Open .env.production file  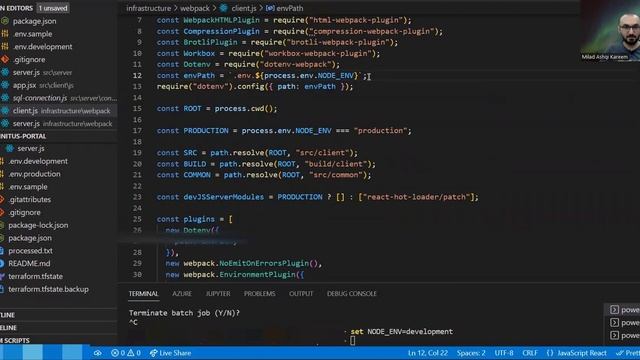(x=34, y=174)
